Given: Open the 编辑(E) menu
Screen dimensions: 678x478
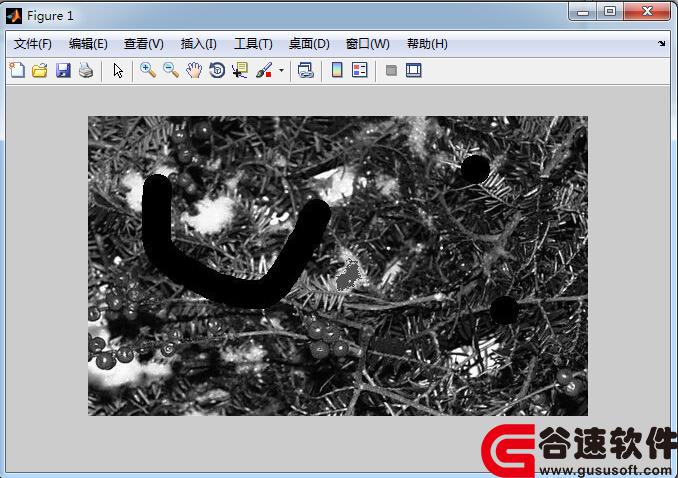Looking at the screenshot, I should pos(88,44).
